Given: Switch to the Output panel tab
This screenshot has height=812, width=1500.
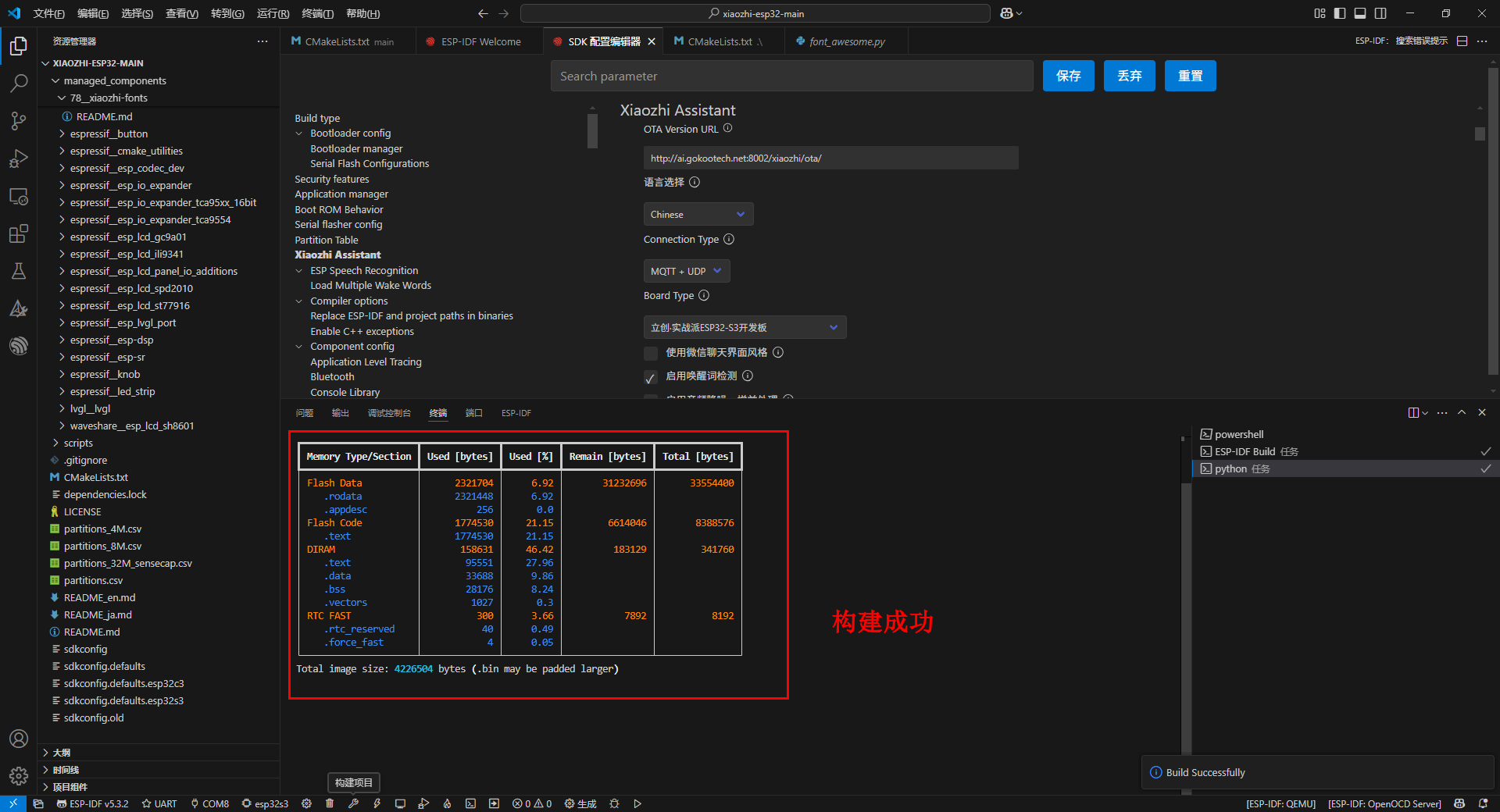Looking at the screenshot, I should pyautogui.click(x=340, y=413).
